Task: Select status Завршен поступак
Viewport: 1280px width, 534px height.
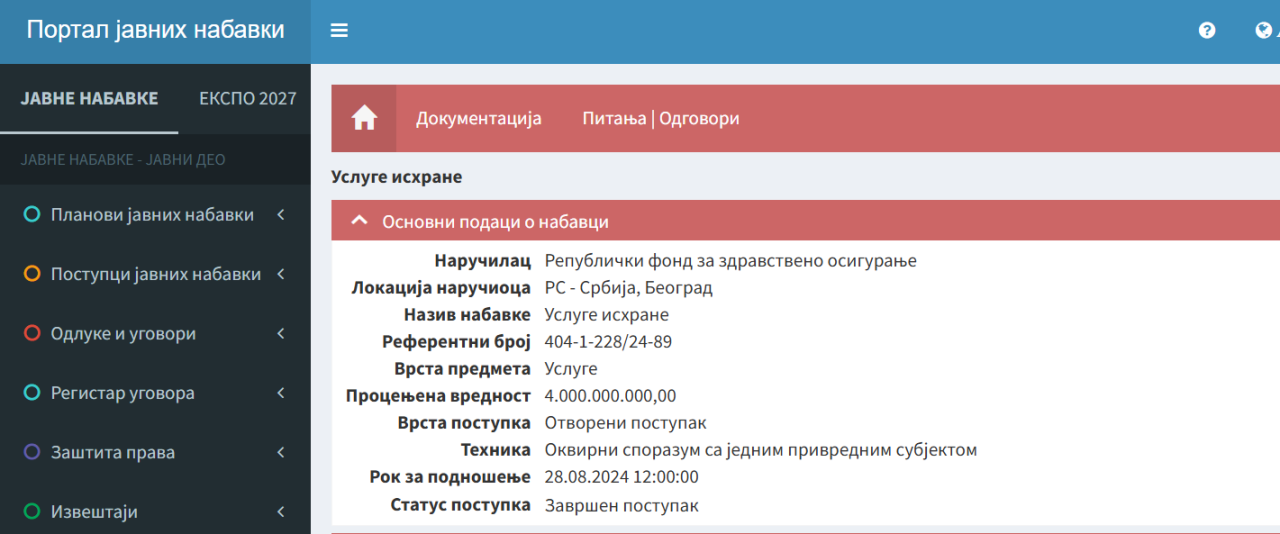Action: 621,505
